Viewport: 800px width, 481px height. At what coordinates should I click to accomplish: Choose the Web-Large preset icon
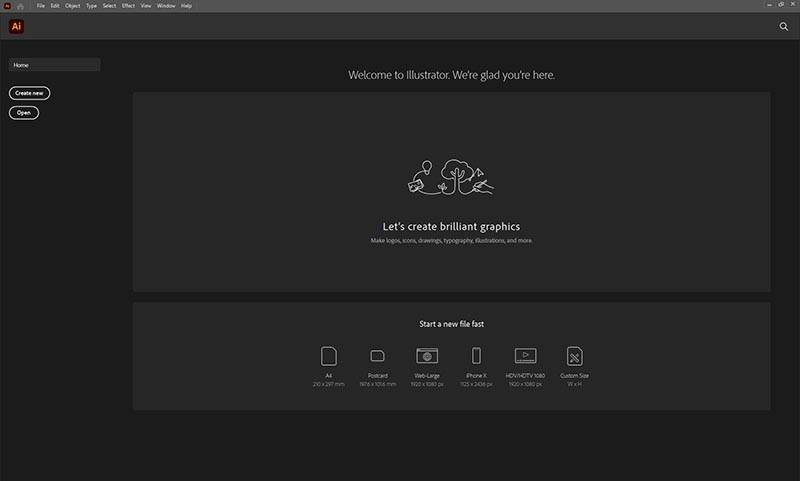coord(427,356)
